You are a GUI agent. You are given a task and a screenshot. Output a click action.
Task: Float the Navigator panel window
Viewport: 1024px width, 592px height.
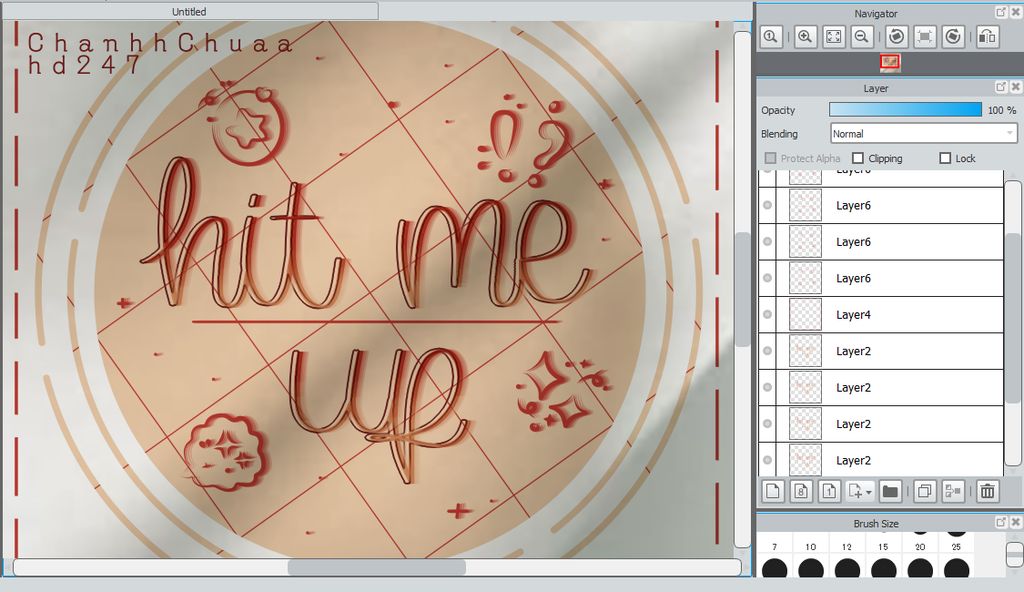1001,12
